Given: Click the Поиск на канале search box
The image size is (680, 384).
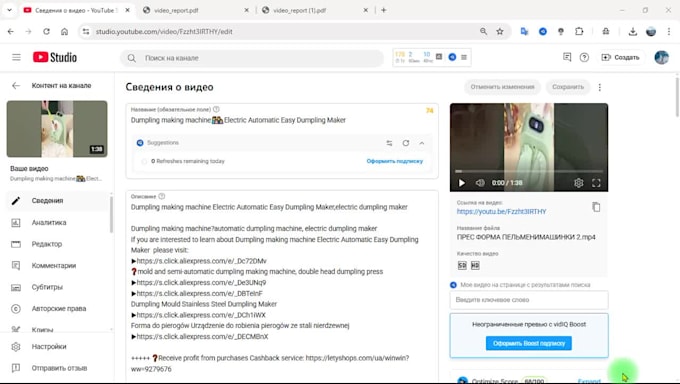Looking at the screenshot, I should 252,58.
